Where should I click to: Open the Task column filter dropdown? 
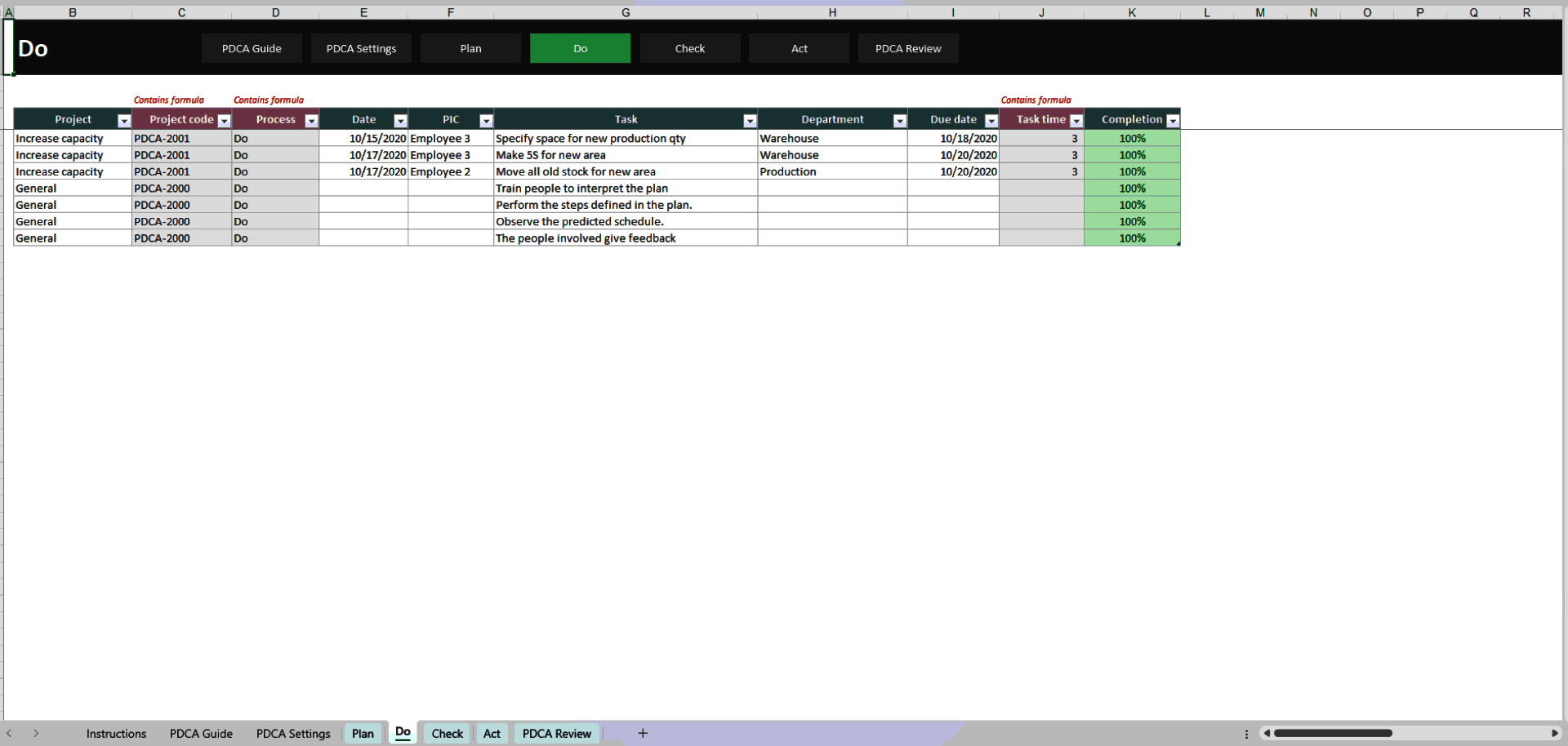point(749,119)
